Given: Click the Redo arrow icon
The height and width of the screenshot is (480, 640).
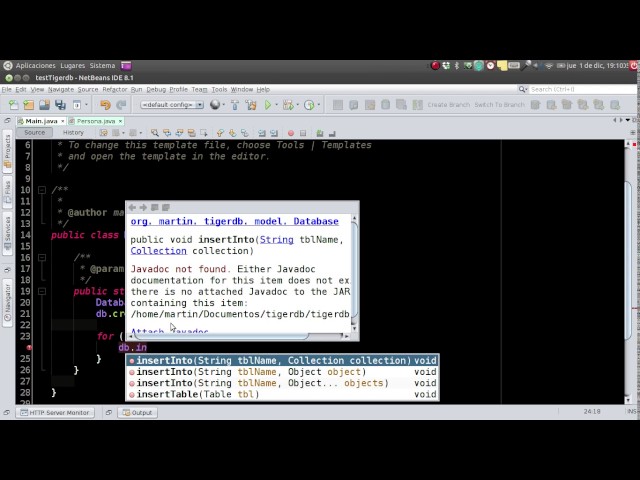Looking at the screenshot, I should (121, 105).
